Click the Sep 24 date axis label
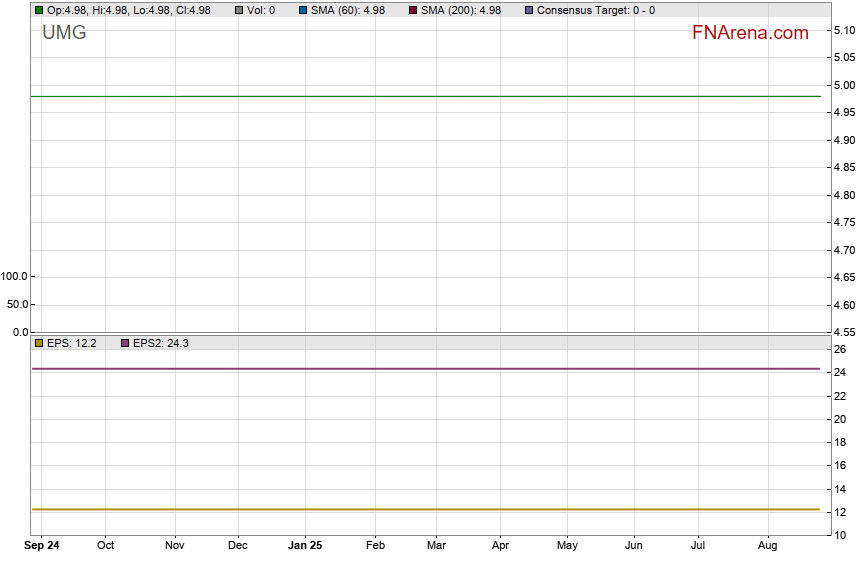 (41, 545)
